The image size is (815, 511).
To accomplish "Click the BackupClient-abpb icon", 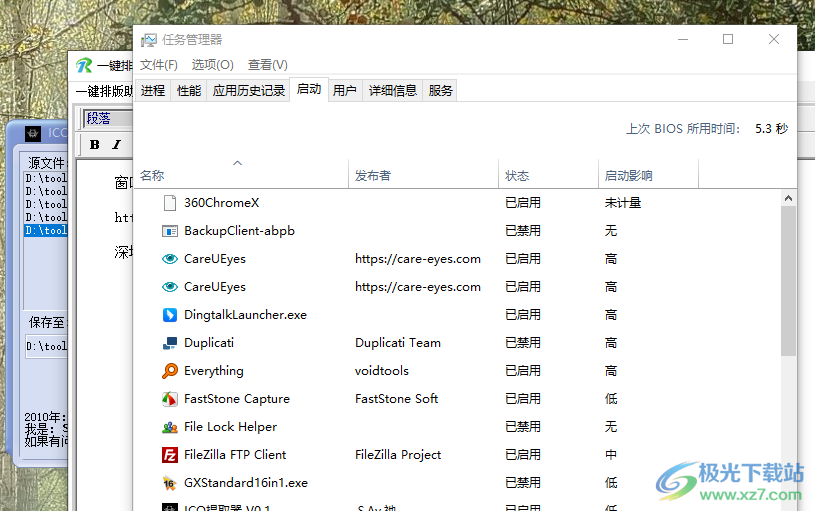I will pos(169,231).
